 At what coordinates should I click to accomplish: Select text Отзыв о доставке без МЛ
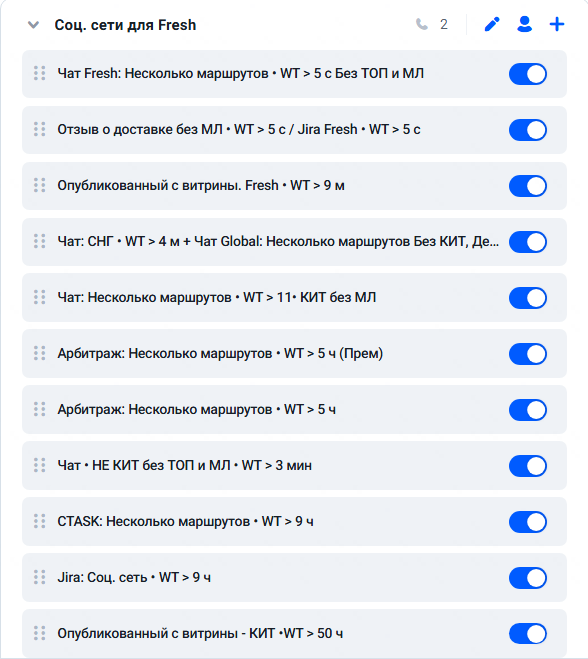(140, 129)
